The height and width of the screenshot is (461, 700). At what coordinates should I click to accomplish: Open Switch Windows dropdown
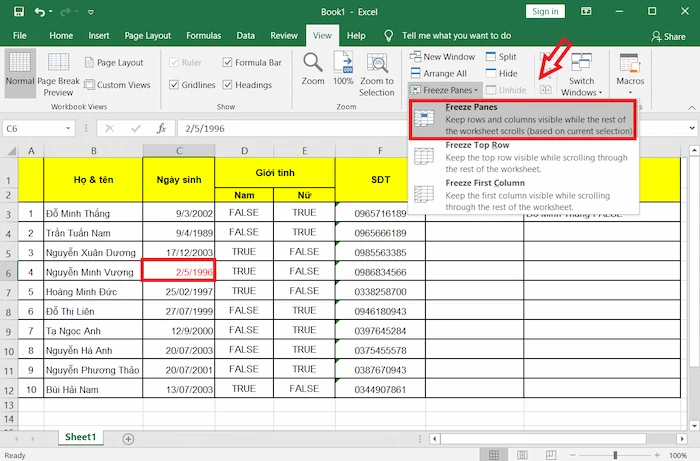581,74
